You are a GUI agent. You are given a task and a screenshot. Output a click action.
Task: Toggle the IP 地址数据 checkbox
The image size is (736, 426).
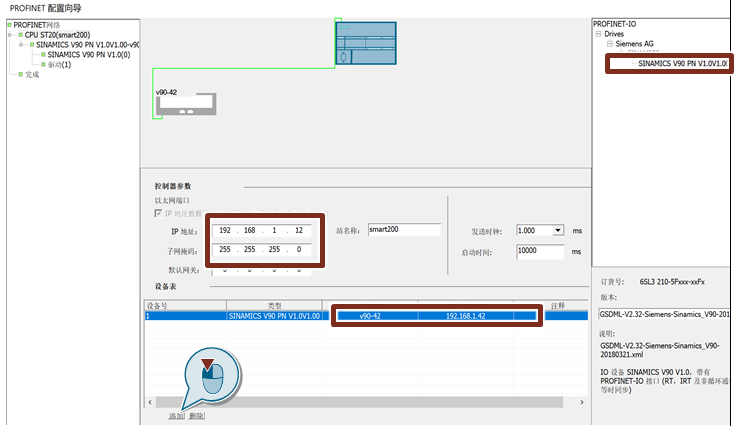tap(158, 213)
